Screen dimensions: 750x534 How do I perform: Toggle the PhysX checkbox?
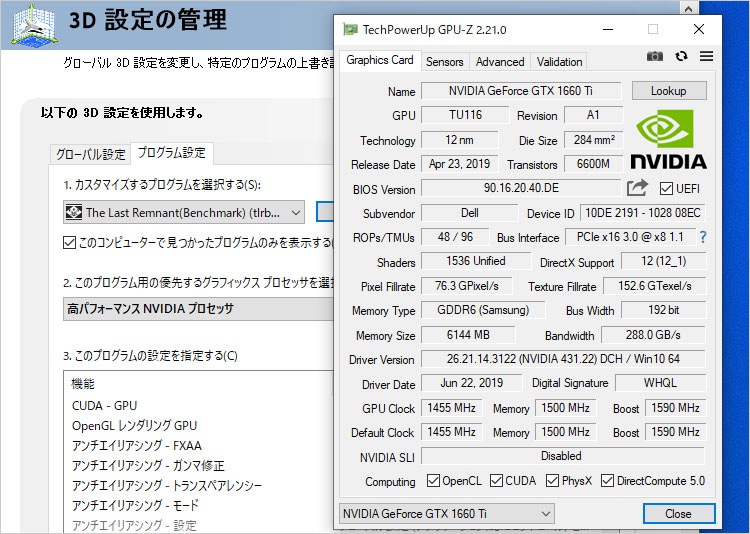(552, 480)
